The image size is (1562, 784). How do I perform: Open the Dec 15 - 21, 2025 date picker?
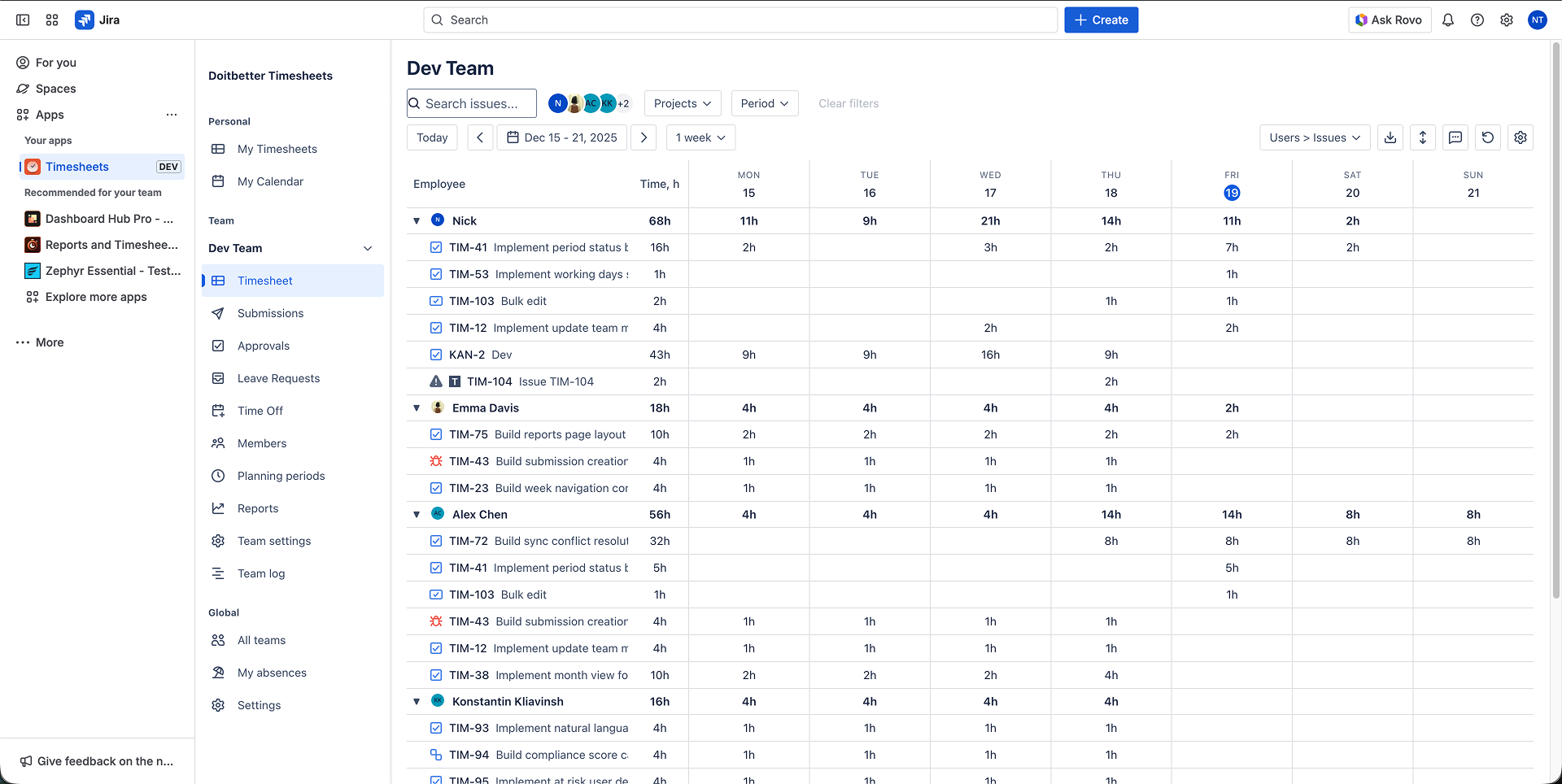click(562, 137)
